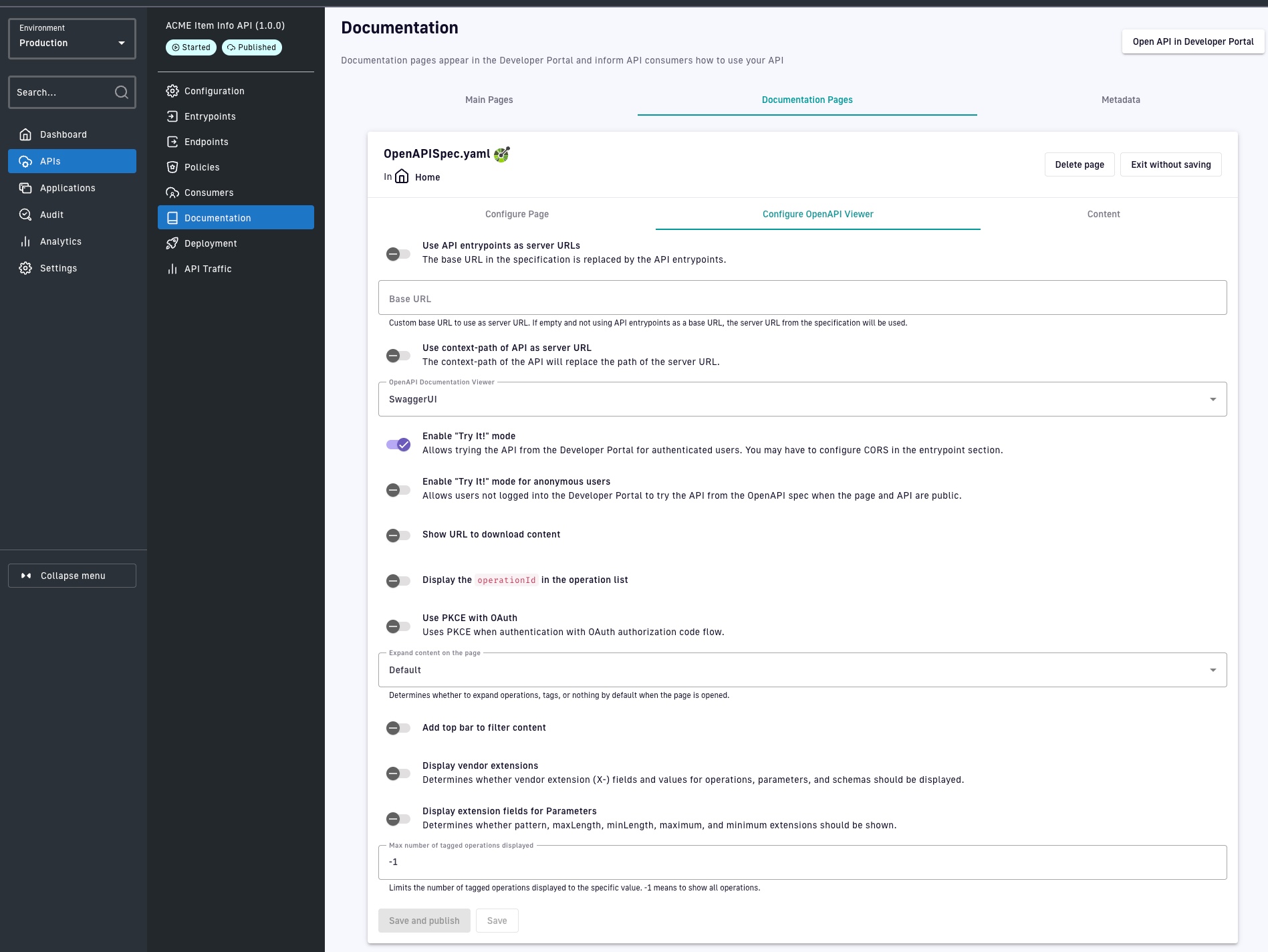This screenshot has height=952, width=1268.
Task: Enable Display vendor extensions
Action: [x=398, y=773]
